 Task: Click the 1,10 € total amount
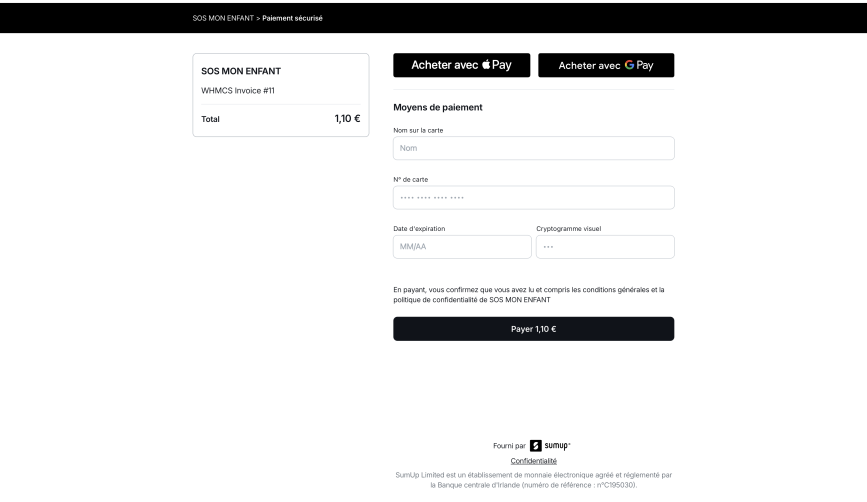[x=347, y=119]
